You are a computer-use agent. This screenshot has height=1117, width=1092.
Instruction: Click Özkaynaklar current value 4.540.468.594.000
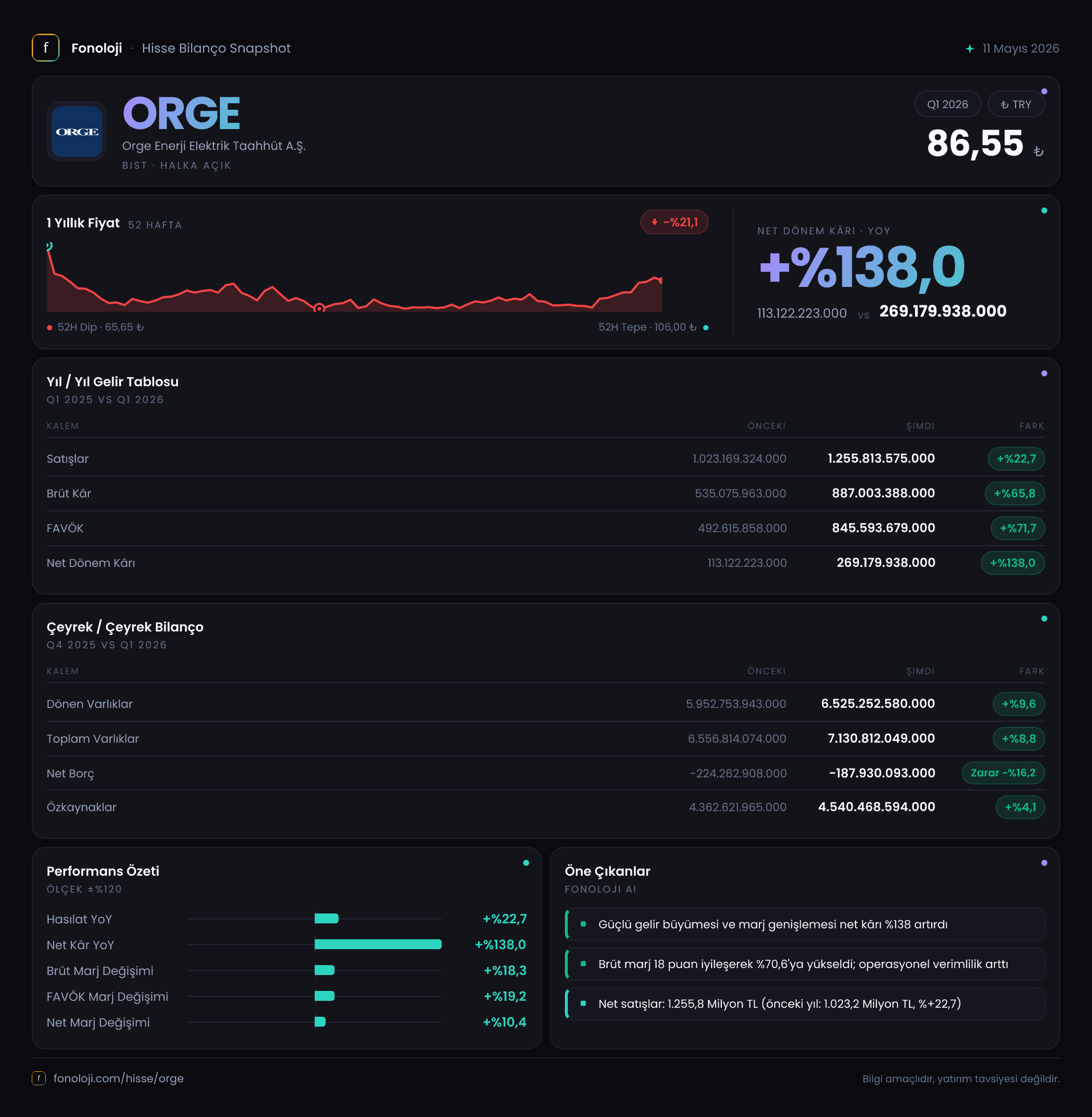coord(877,807)
